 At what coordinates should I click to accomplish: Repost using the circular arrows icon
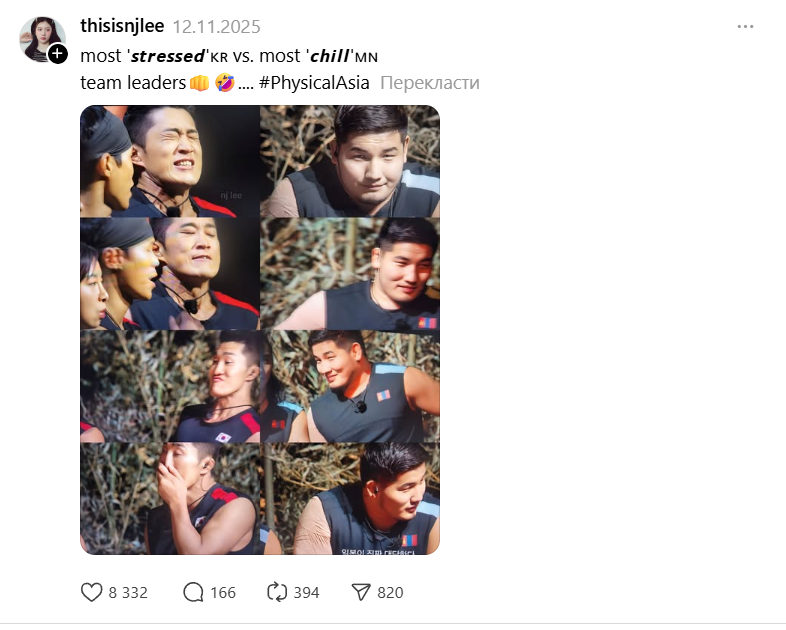pyautogui.click(x=277, y=592)
